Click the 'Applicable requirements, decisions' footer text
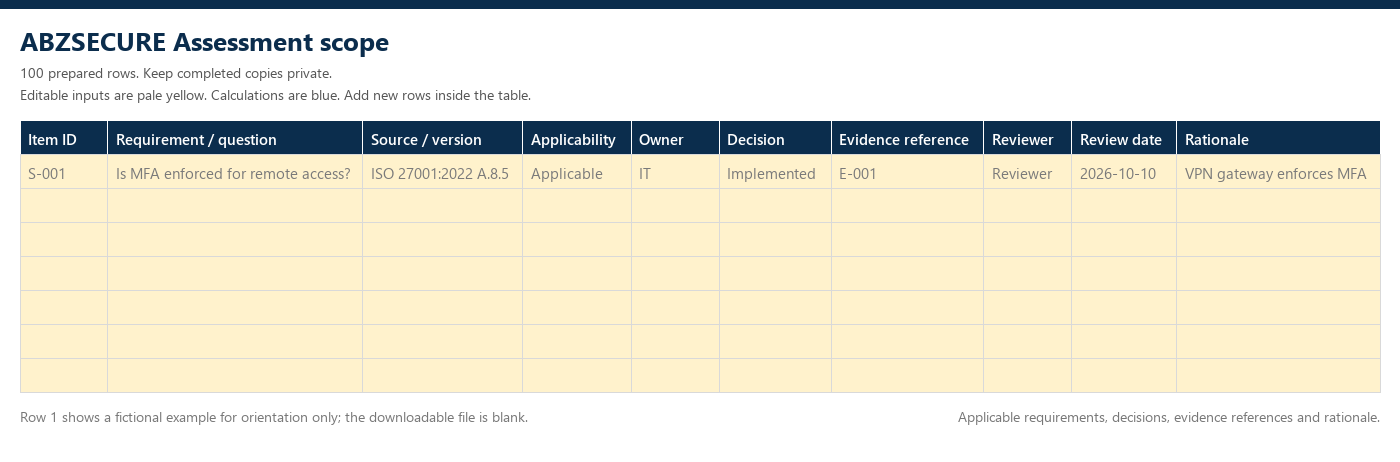This screenshot has height=462, width=1400. (x=1169, y=417)
